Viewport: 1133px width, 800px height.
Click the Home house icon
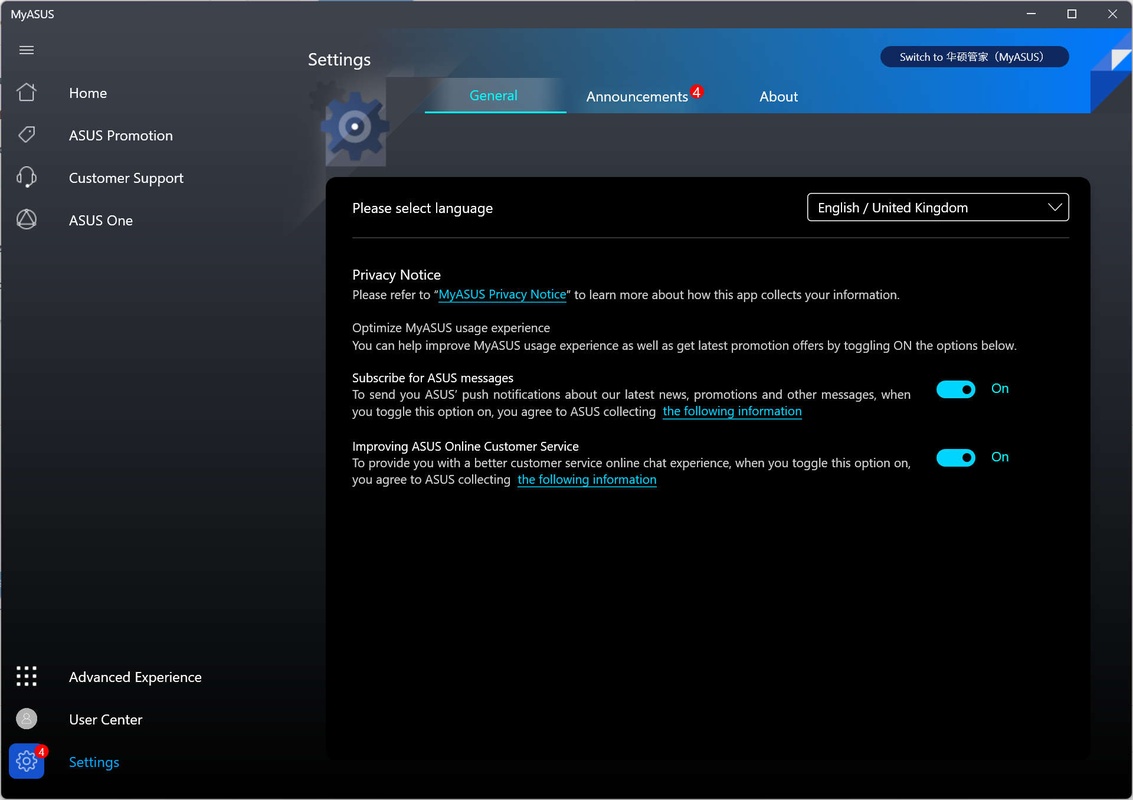[x=27, y=93]
